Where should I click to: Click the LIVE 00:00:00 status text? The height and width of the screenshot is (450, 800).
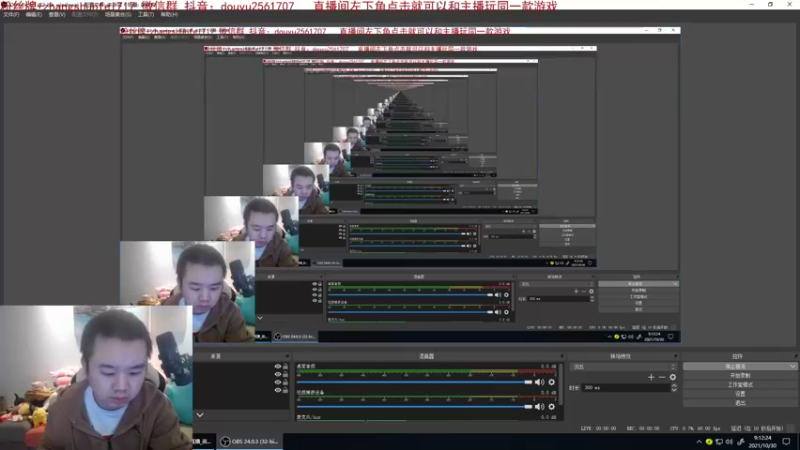(598, 429)
